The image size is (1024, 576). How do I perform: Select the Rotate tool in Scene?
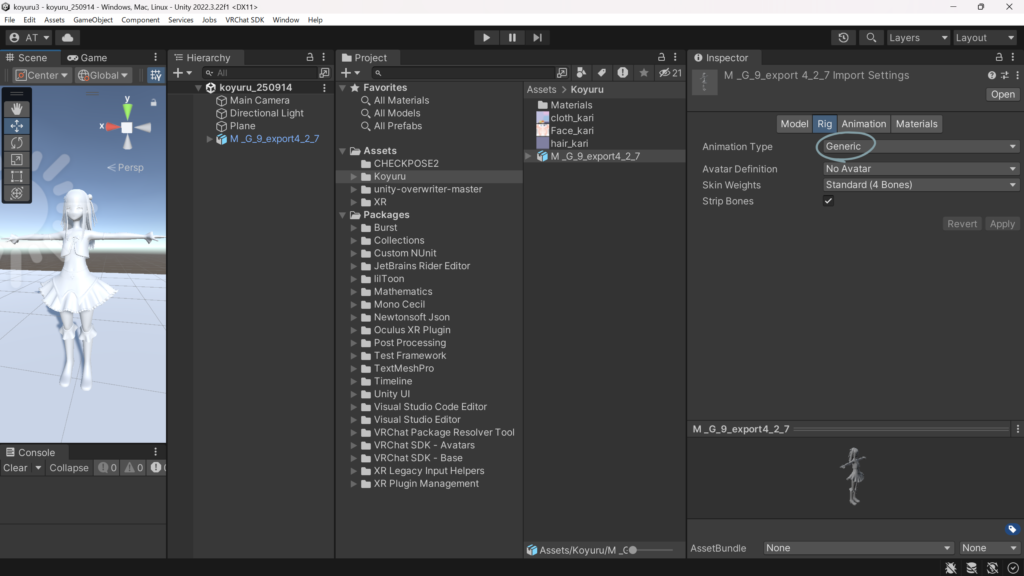click(17, 143)
